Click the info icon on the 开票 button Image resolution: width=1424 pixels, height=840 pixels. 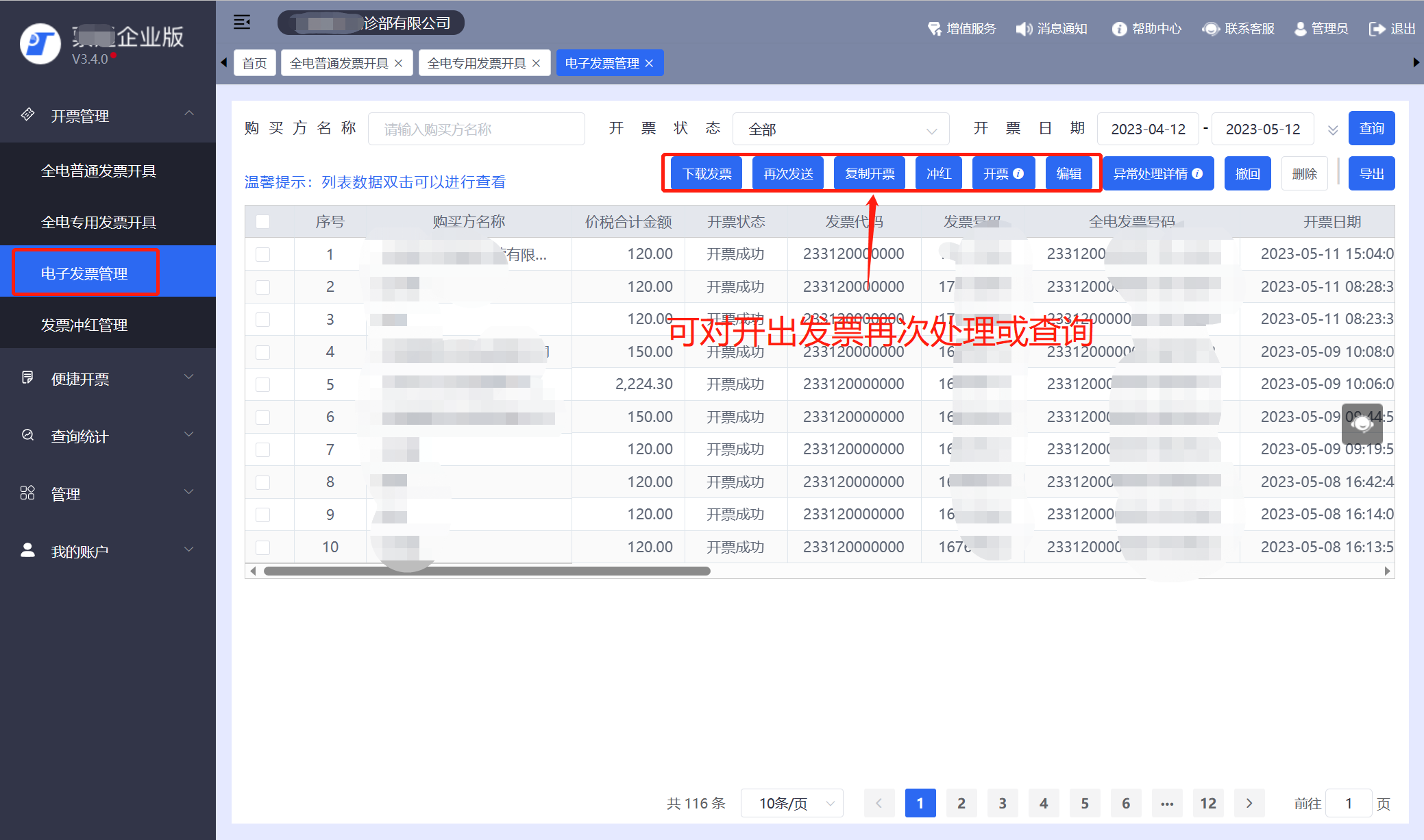point(1018,173)
